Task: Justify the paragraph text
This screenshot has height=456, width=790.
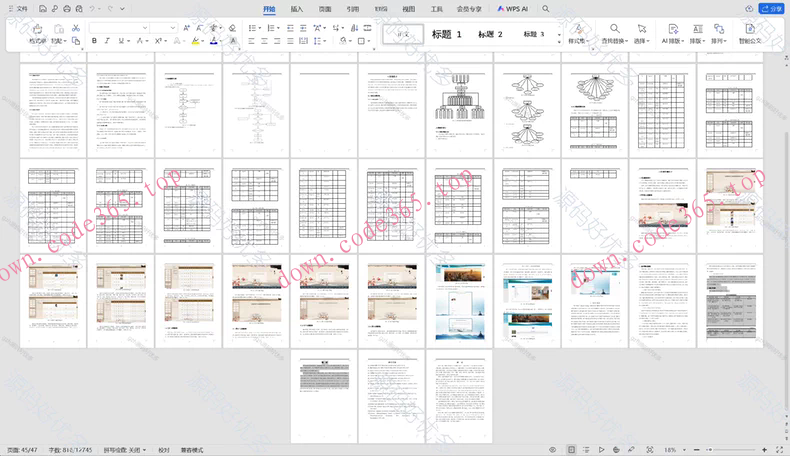Action: pyautogui.click(x=290, y=41)
